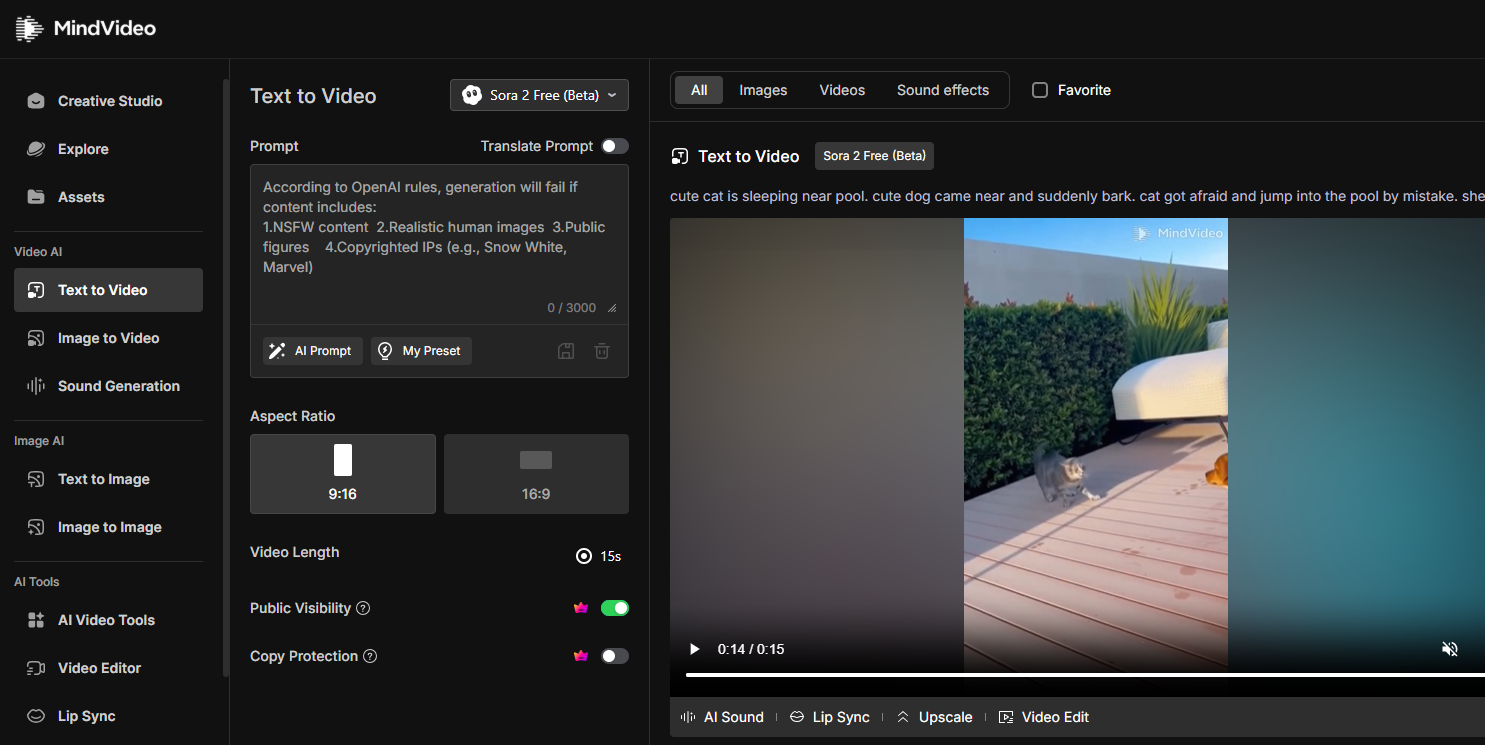Go to Explore in the sidebar

point(108,149)
